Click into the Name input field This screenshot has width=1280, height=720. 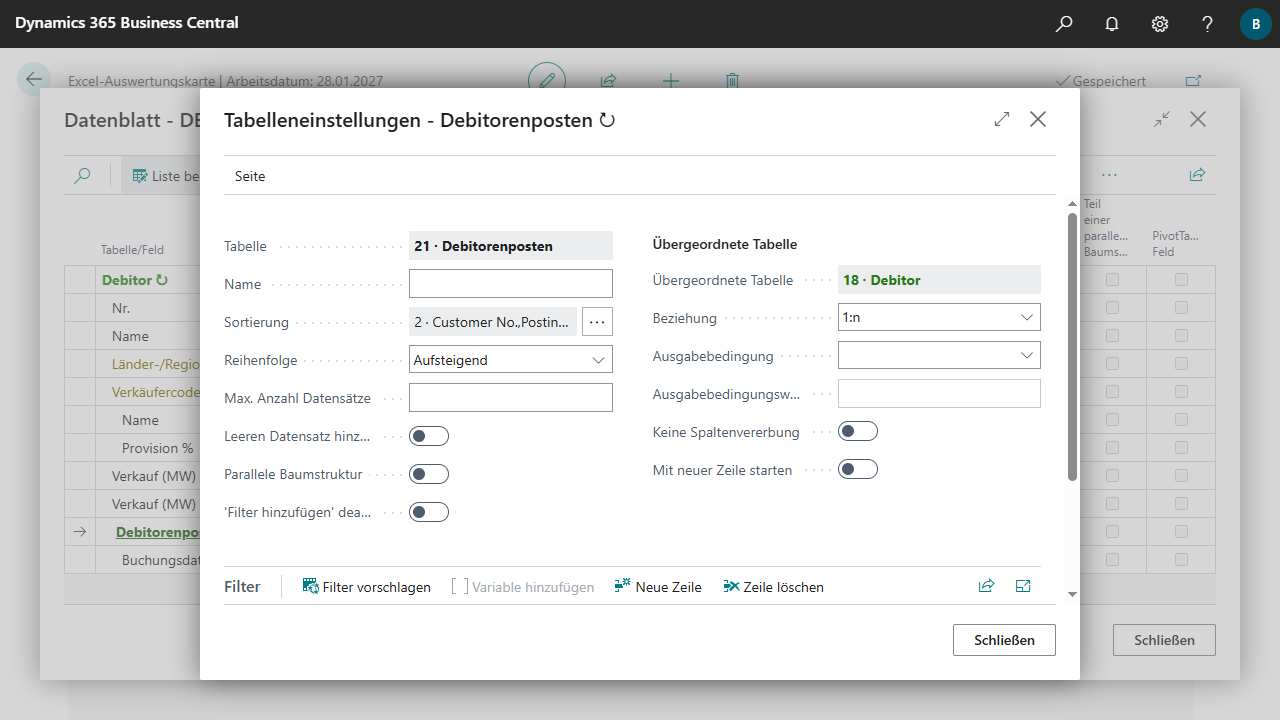511,284
